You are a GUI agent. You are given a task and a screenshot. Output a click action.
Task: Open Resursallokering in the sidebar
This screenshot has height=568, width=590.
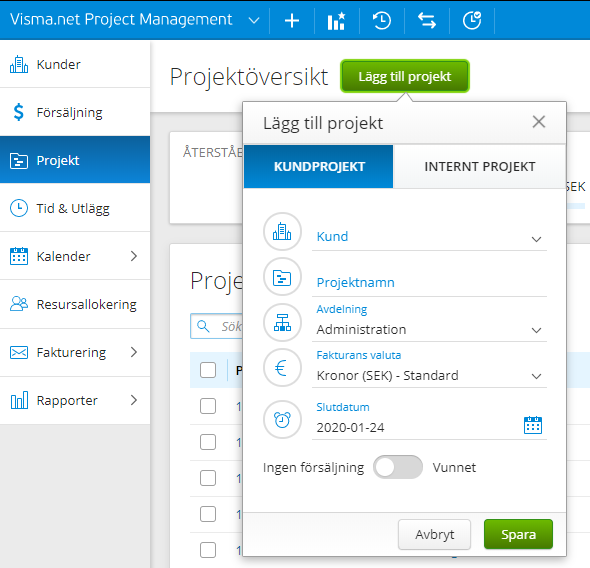[75, 304]
